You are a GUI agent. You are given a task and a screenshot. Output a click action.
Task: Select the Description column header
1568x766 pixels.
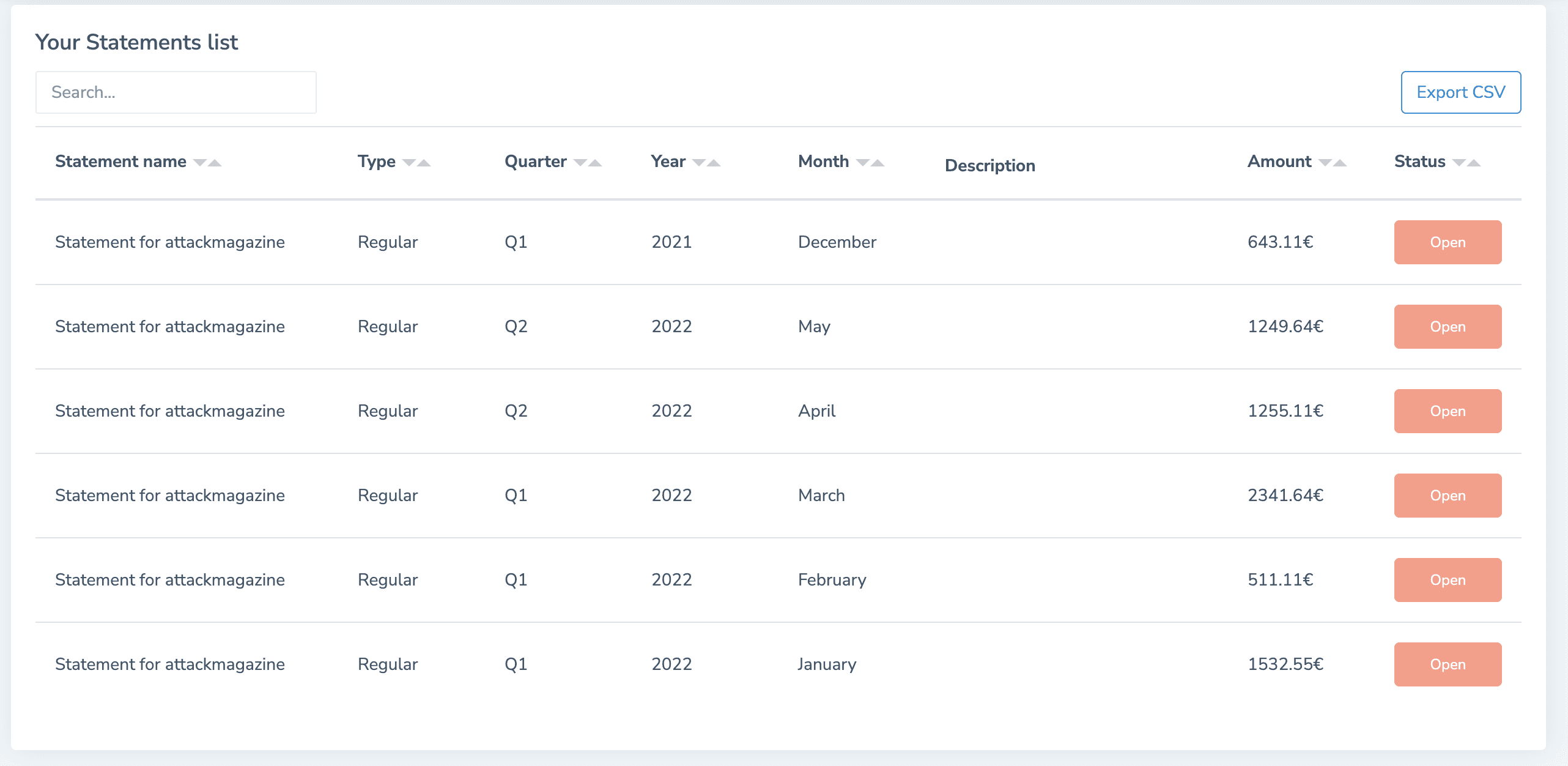[x=990, y=166]
